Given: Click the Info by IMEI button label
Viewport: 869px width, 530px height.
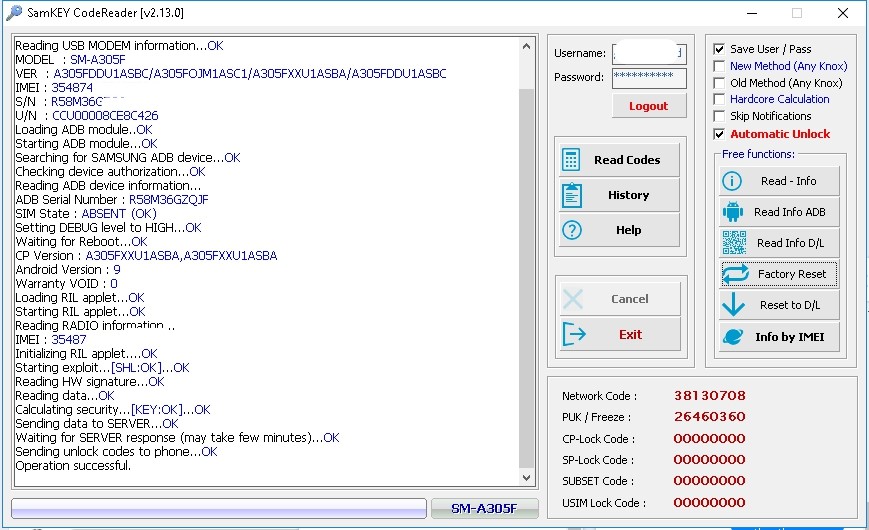Looking at the screenshot, I should coord(790,337).
